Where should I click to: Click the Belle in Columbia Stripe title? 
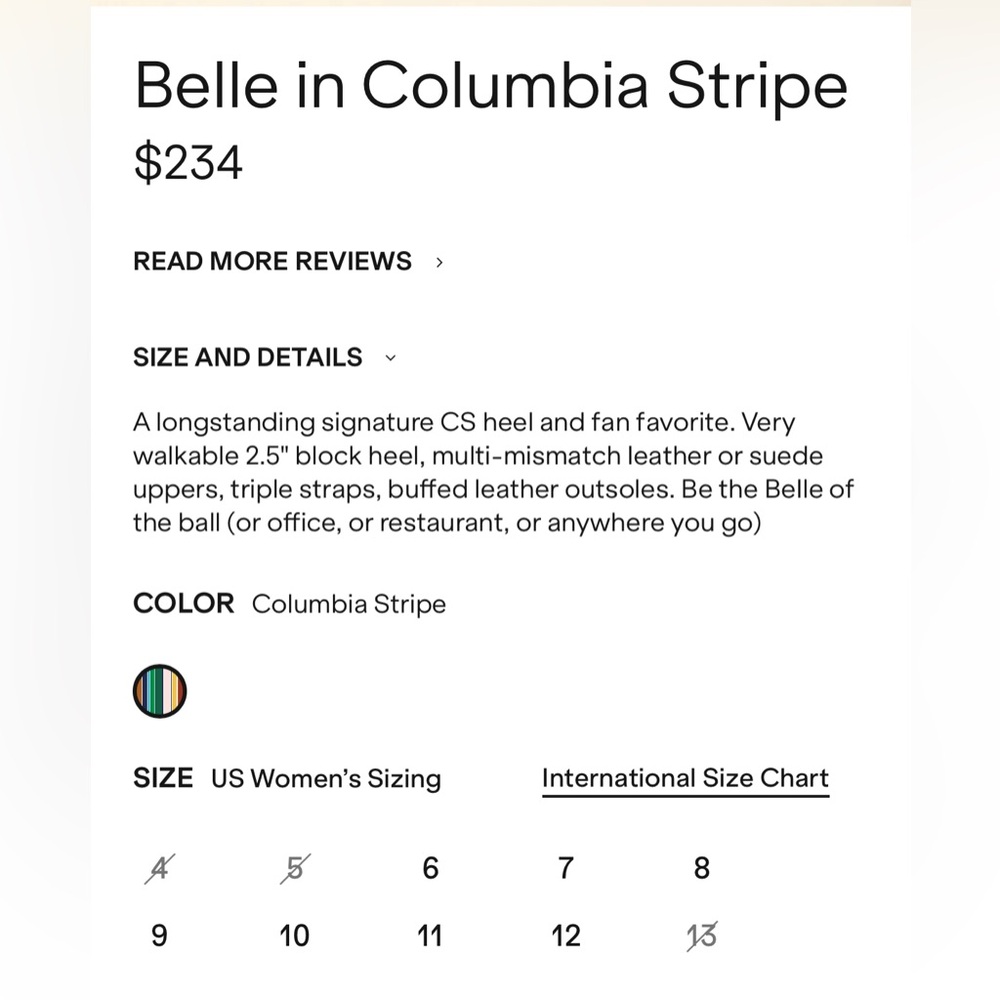coord(490,86)
